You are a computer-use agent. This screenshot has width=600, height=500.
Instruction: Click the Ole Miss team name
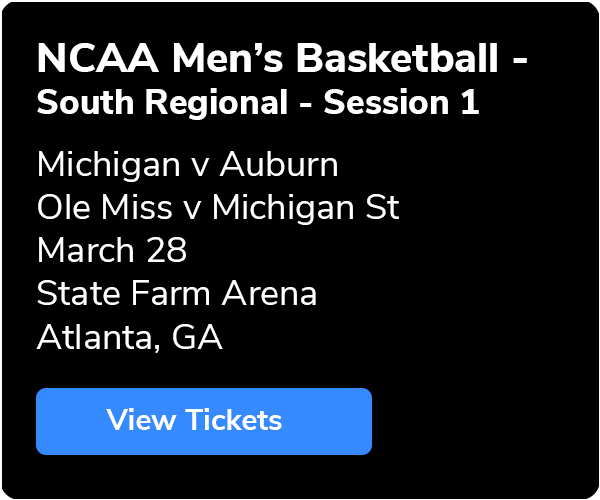(x=104, y=207)
